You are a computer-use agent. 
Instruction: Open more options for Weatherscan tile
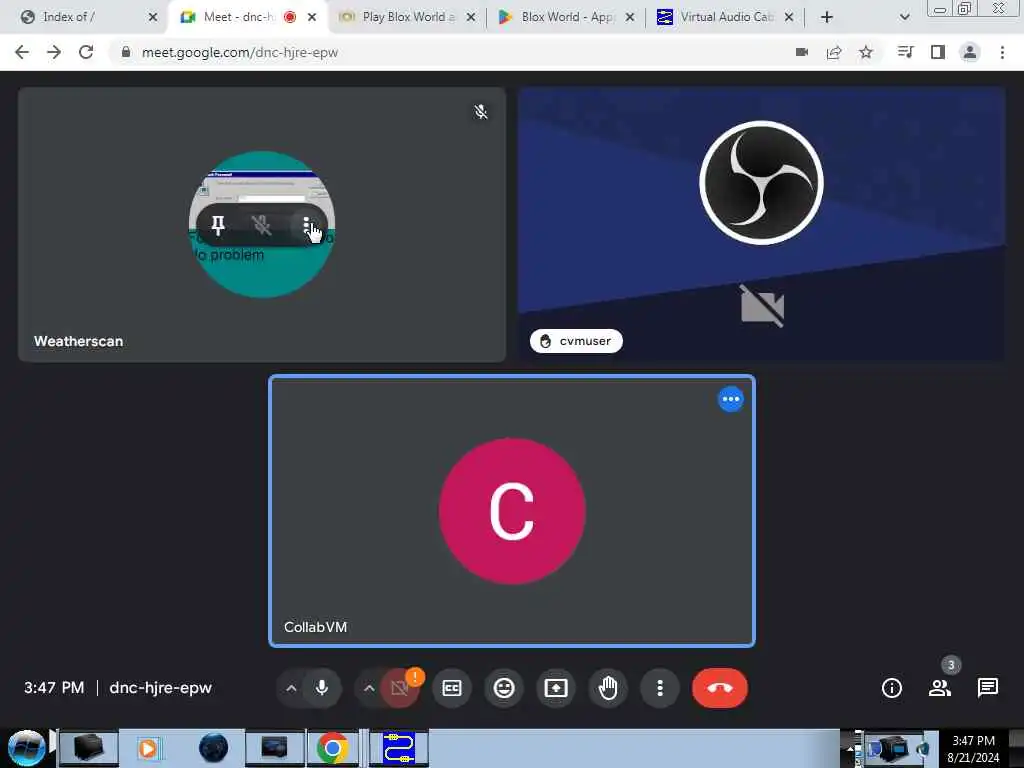pos(306,226)
